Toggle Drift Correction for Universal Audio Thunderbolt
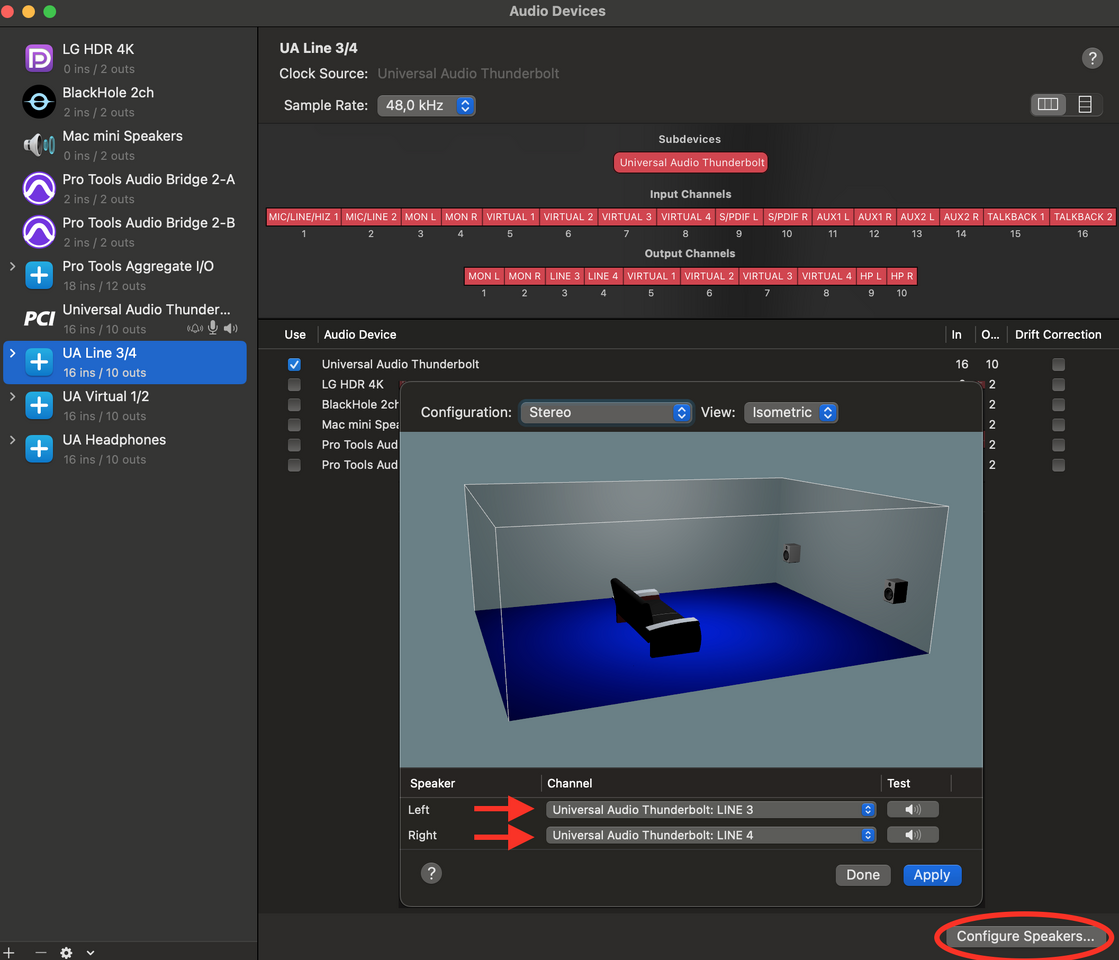Screen dimensions: 1119x960 pyautogui.click(x=1058, y=364)
